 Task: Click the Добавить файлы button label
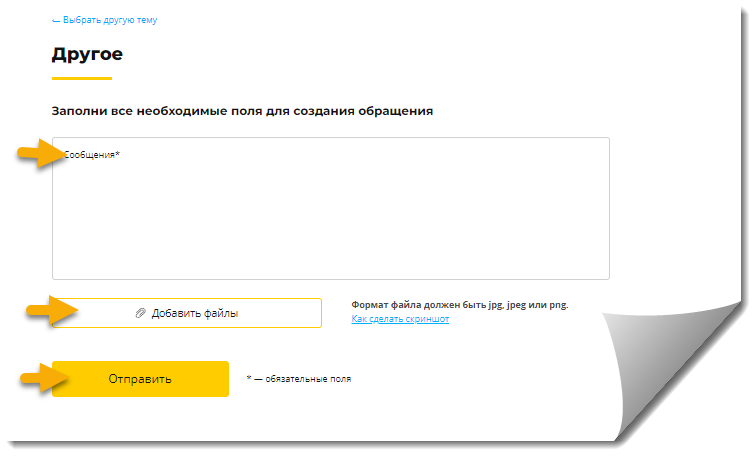point(195,313)
